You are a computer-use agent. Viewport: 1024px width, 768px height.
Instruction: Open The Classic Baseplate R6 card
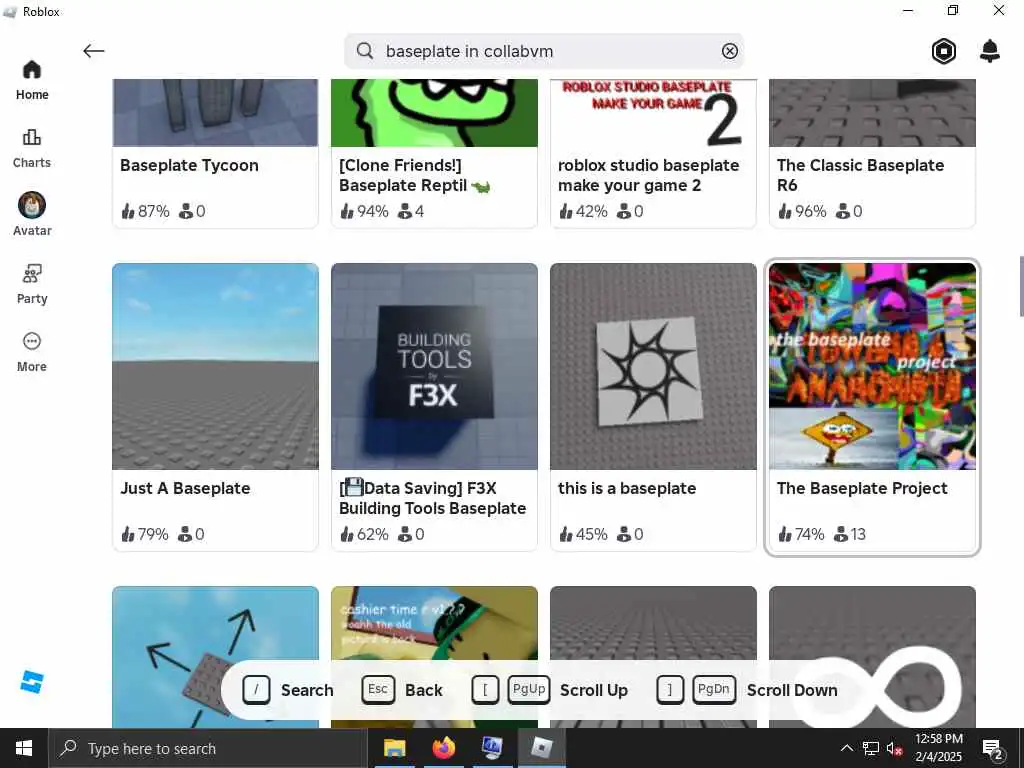coord(872,153)
